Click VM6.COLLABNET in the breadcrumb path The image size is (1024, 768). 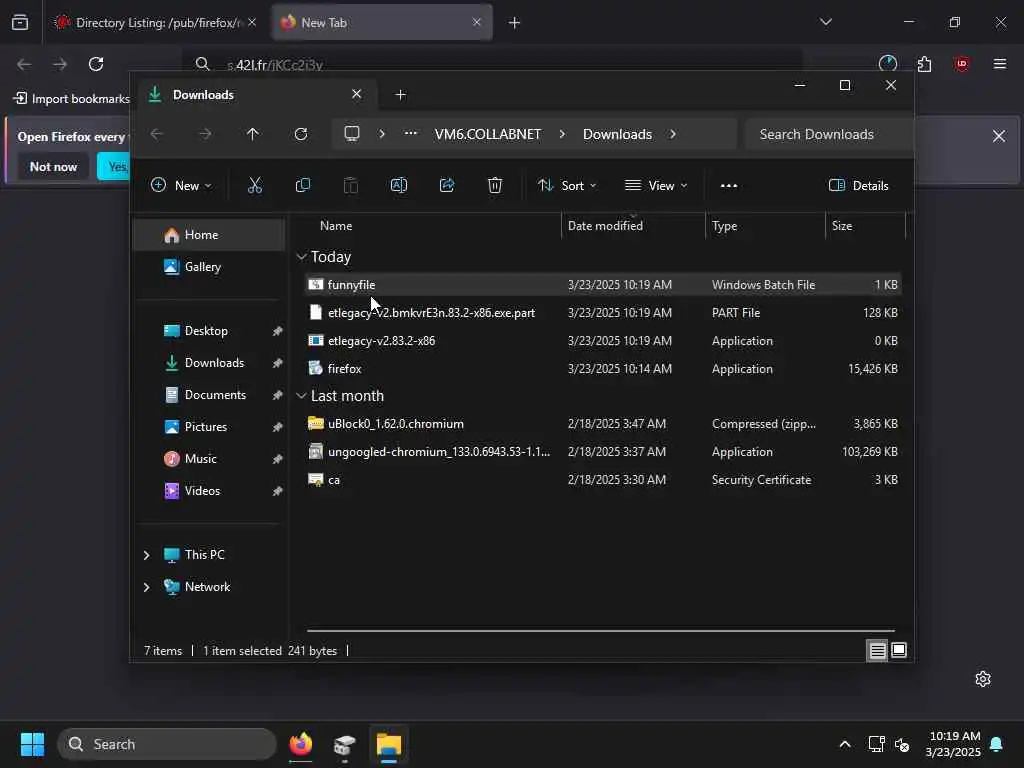click(x=488, y=134)
